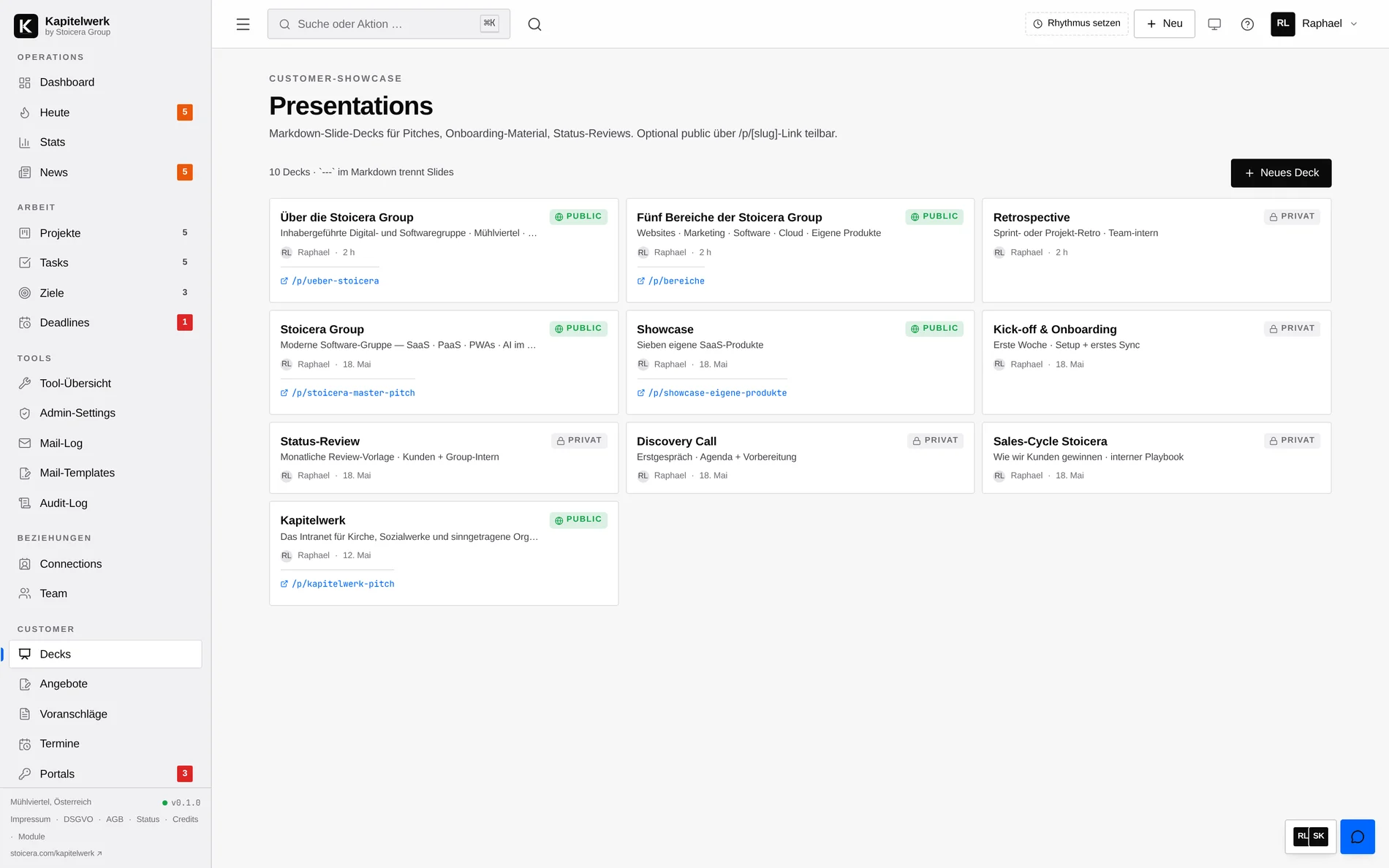This screenshot has height=868, width=1389.
Task: Click the Kapitelwerk logo icon
Action: [x=26, y=26]
